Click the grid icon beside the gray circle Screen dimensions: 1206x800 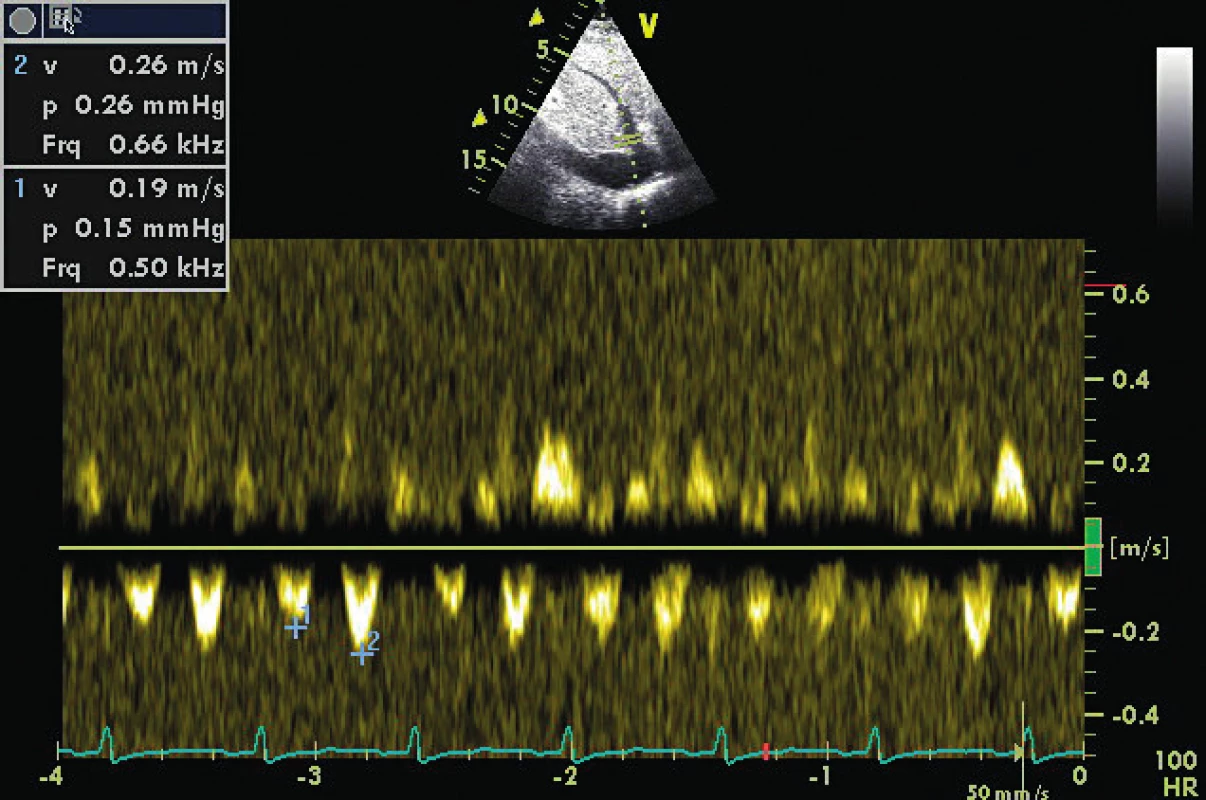(x=62, y=18)
